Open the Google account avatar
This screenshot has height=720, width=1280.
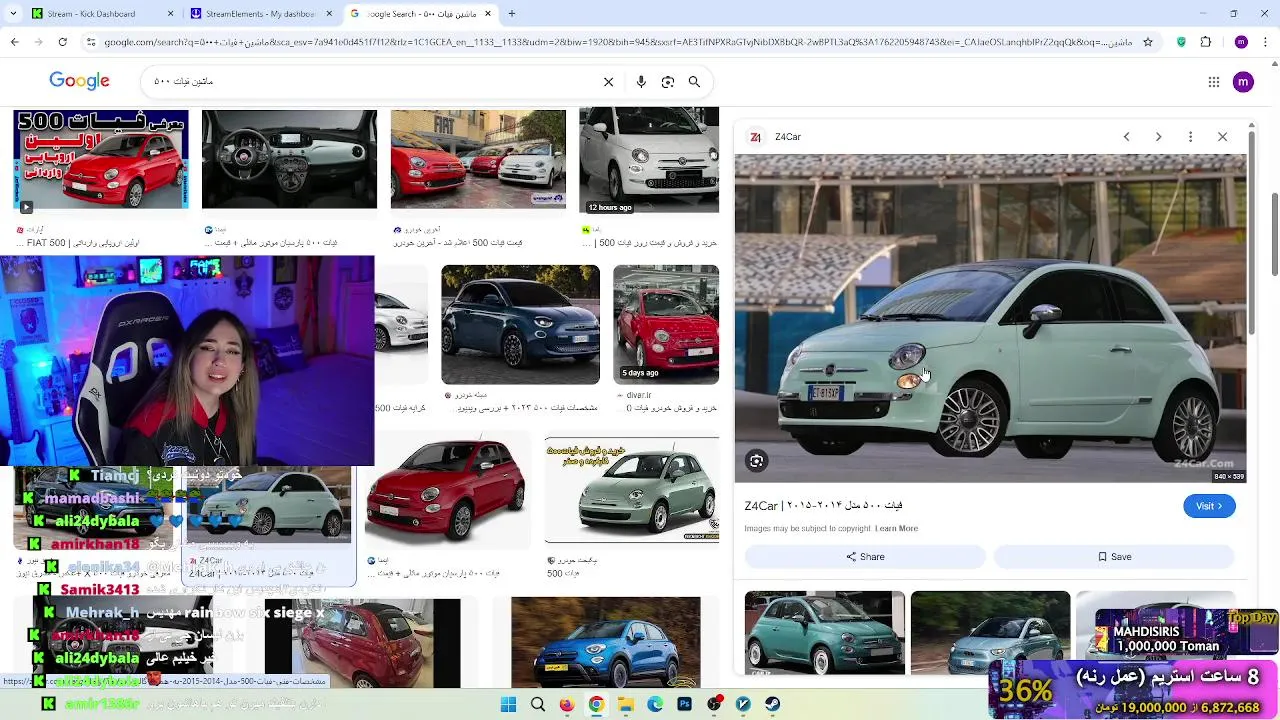1243,82
